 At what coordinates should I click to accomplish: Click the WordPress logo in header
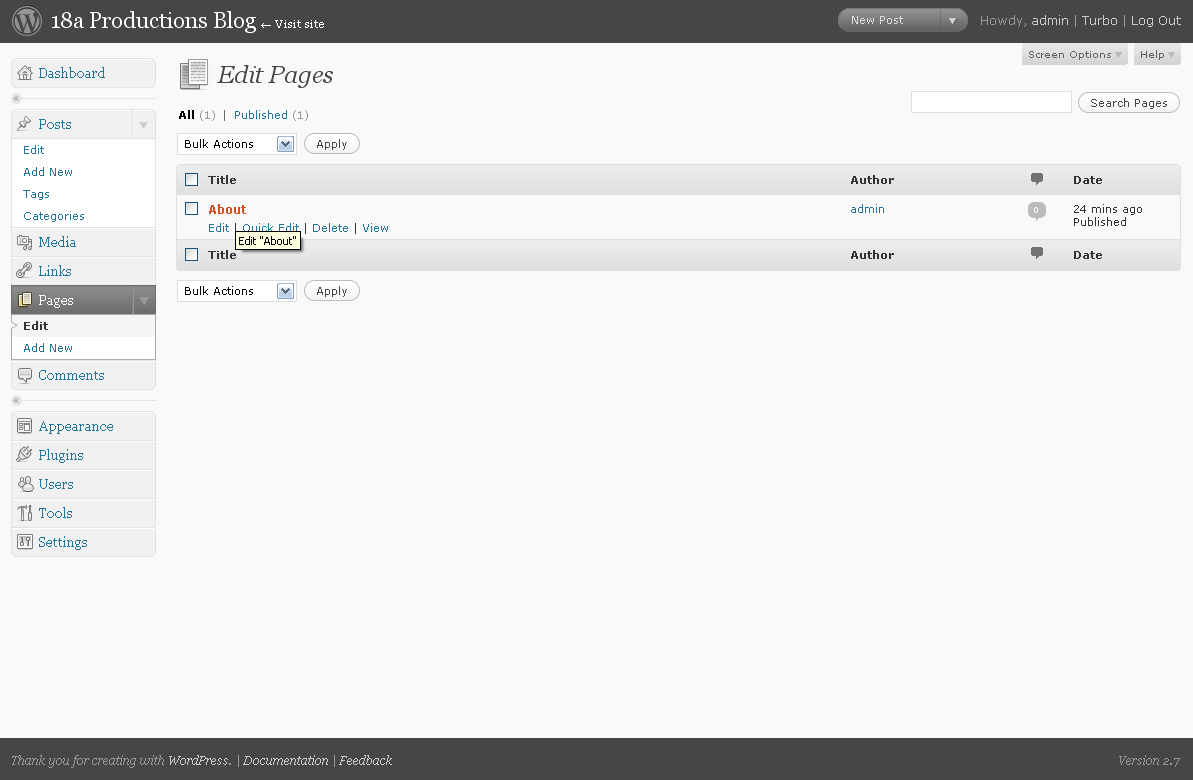click(x=27, y=21)
